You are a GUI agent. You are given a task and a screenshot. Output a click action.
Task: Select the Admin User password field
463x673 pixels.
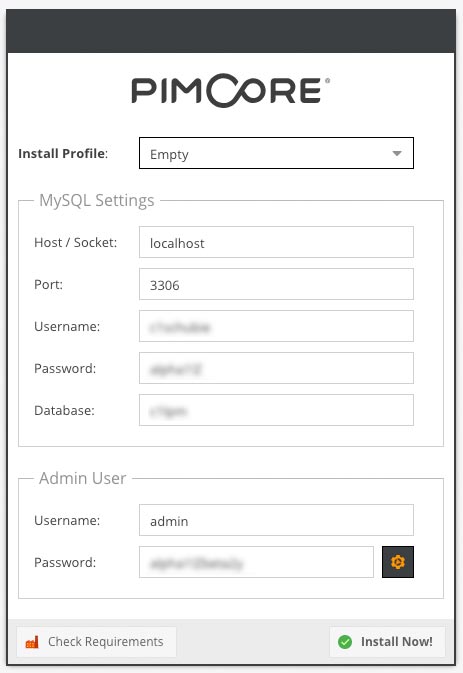pos(256,562)
